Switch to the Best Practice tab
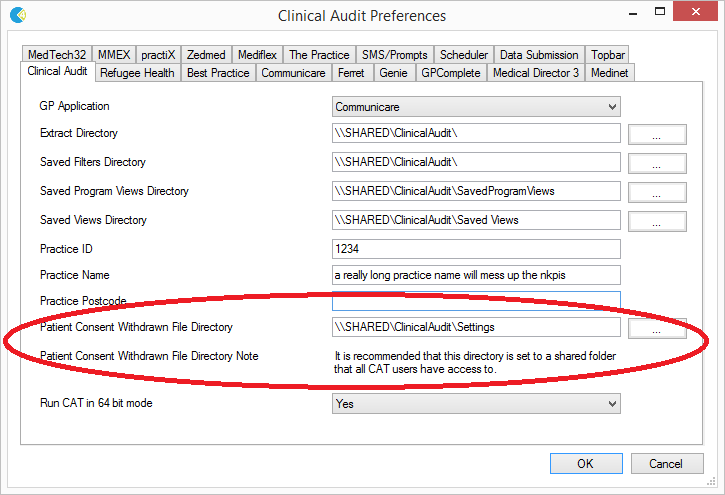This screenshot has height=495, width=725. point(218,73)
